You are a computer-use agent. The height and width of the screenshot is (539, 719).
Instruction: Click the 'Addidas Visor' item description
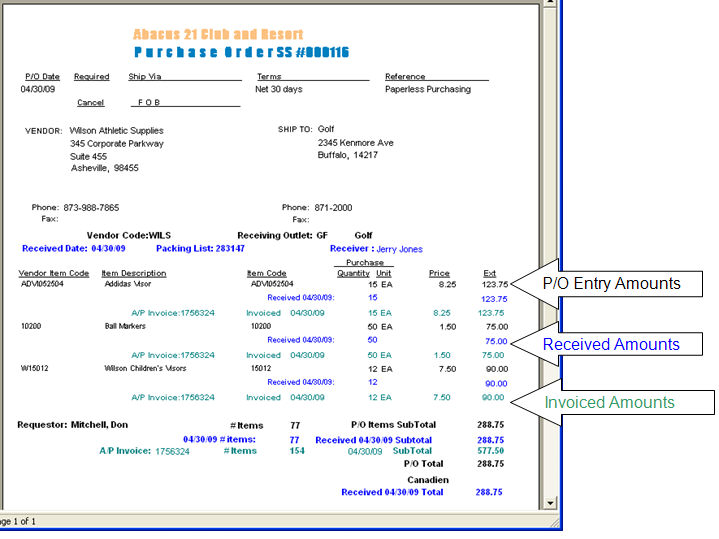click(128, 284)
